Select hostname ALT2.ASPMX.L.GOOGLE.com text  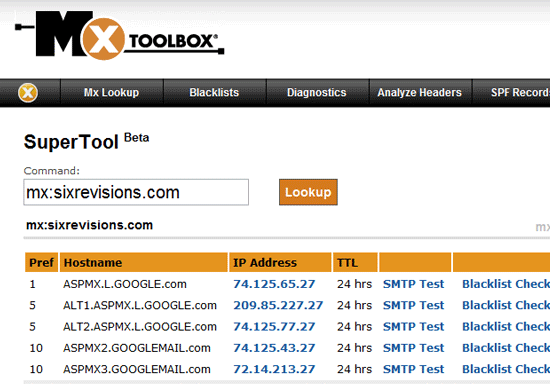[x=140, y=327]
